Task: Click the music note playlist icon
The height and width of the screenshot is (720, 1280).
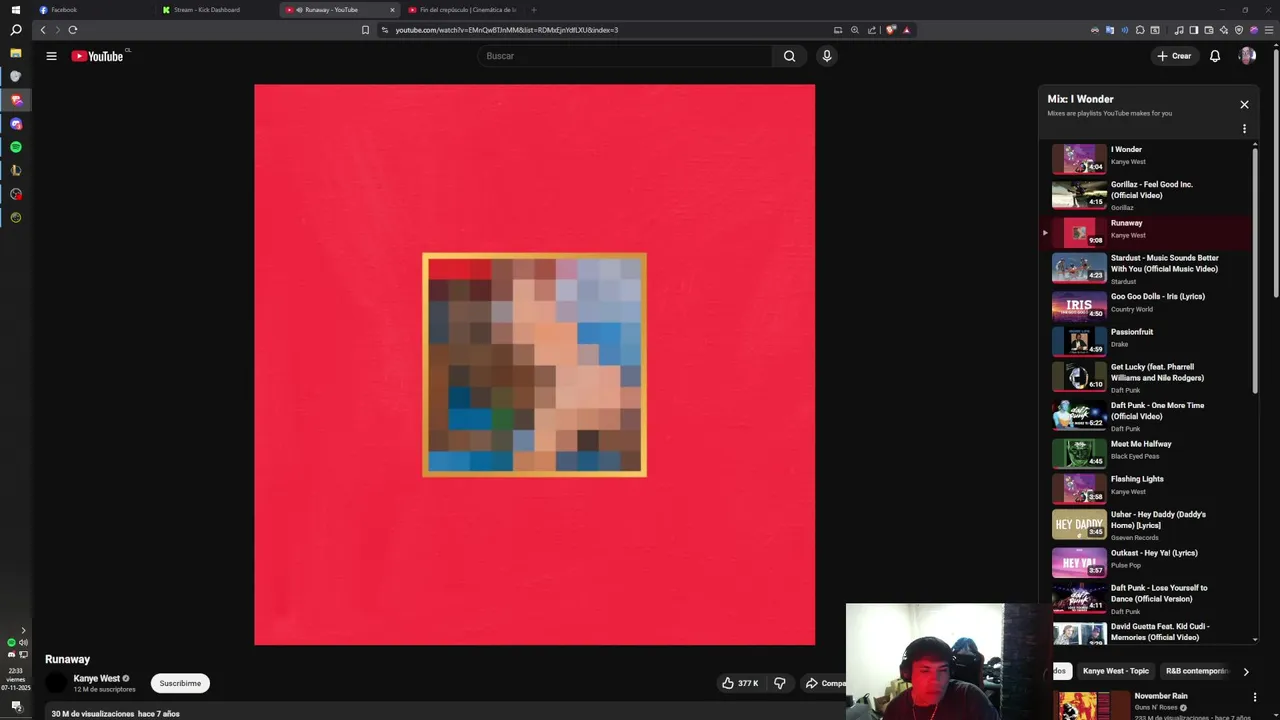Action: coord(1179,30)
